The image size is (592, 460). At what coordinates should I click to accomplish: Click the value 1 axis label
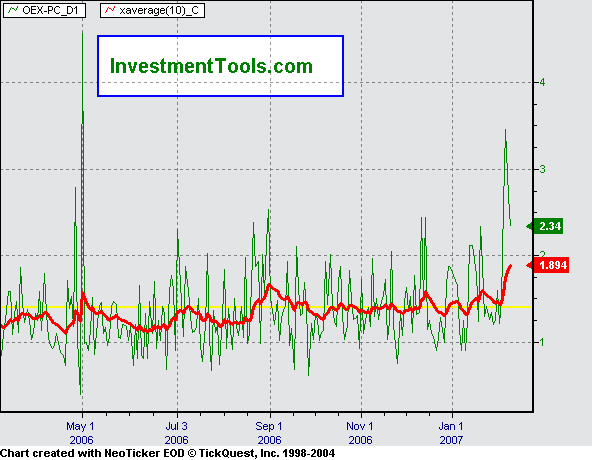[x=543, y=342]
